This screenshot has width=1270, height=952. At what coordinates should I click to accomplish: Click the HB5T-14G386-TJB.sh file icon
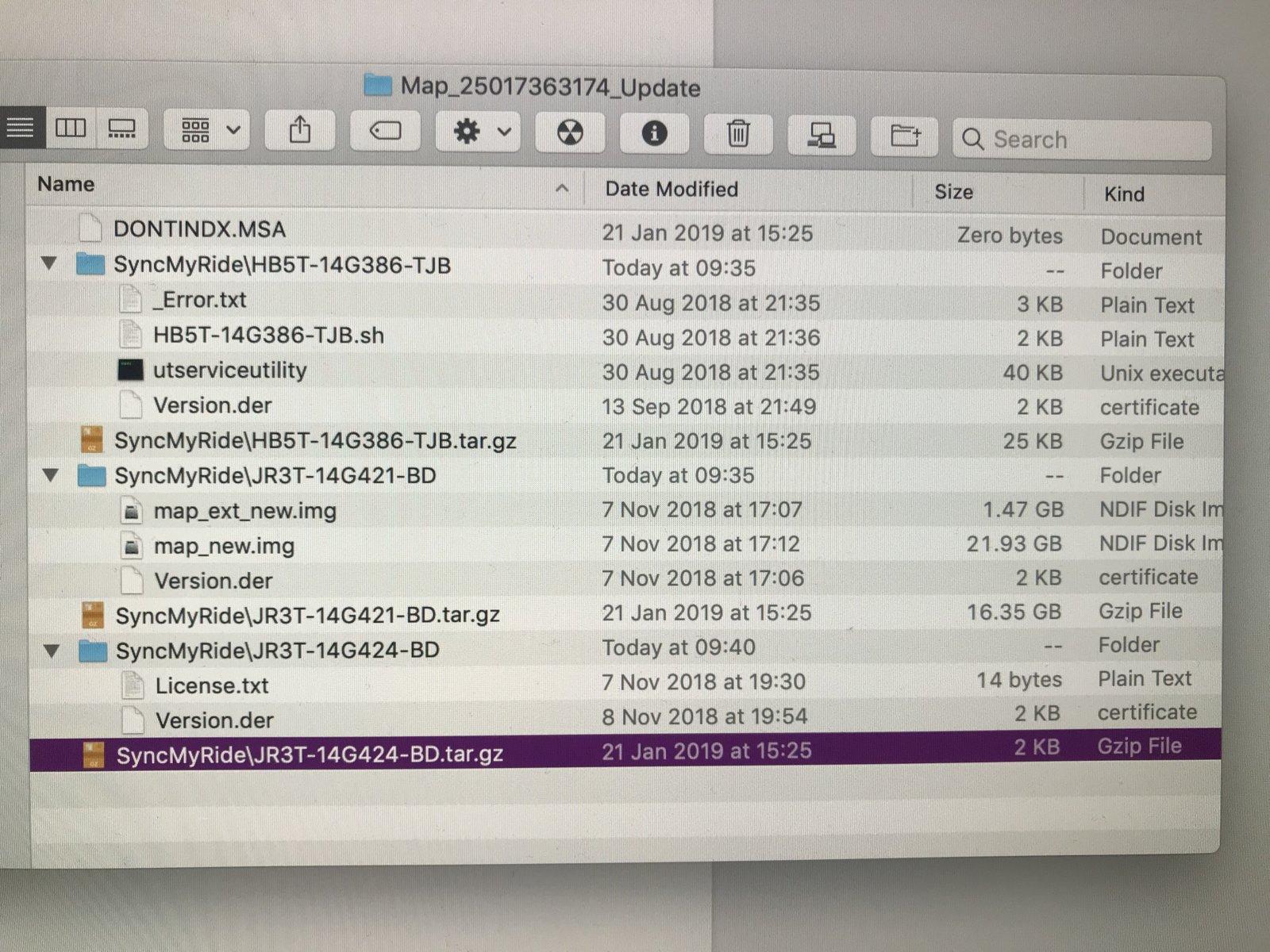tap(130, 334)
